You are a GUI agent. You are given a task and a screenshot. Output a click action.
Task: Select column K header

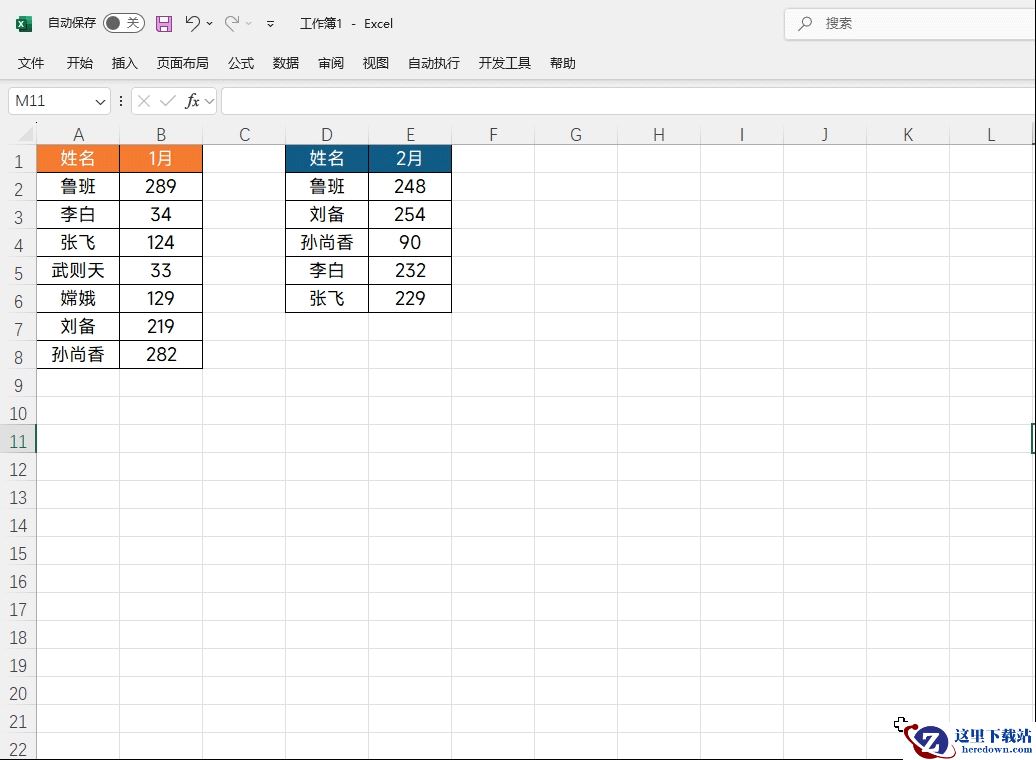(x=908, y=135)
